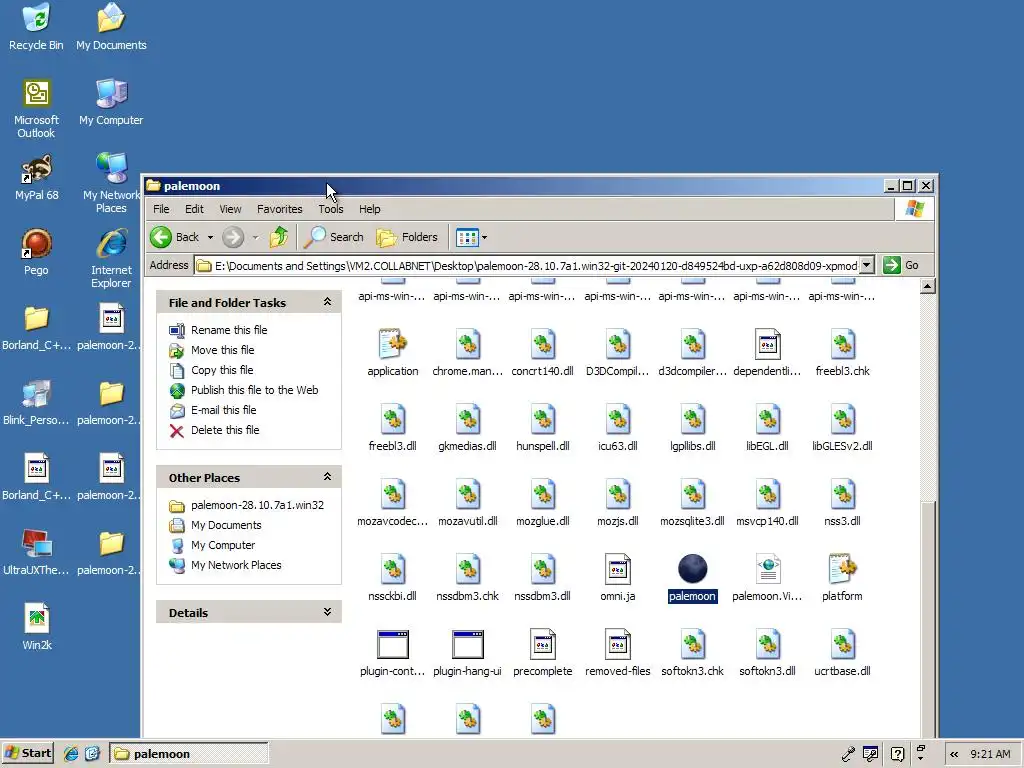Select the mozglue.dll file
This screenshot has height=768, width=1024.
tap(543, 503)
